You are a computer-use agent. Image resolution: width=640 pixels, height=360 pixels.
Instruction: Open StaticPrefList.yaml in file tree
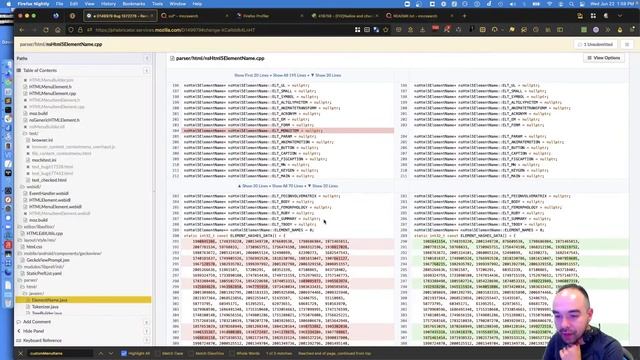(44, 273)
